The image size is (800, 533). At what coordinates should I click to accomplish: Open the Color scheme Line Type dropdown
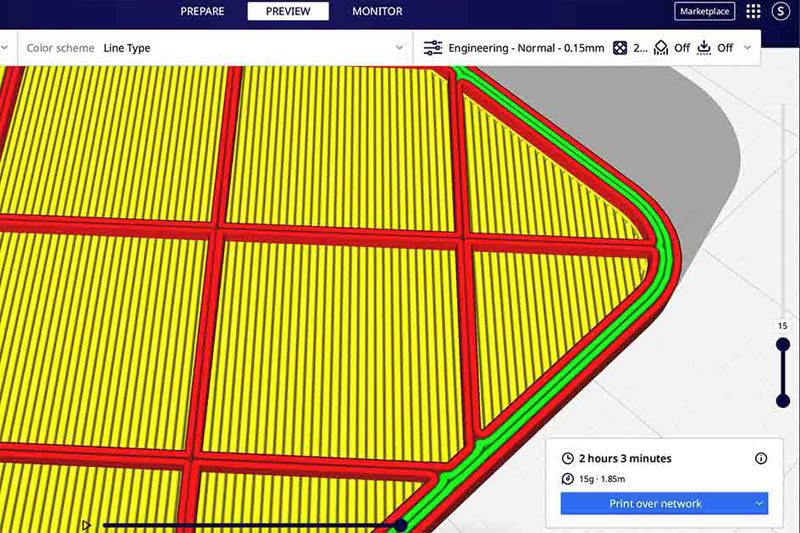tap(214, 48)
